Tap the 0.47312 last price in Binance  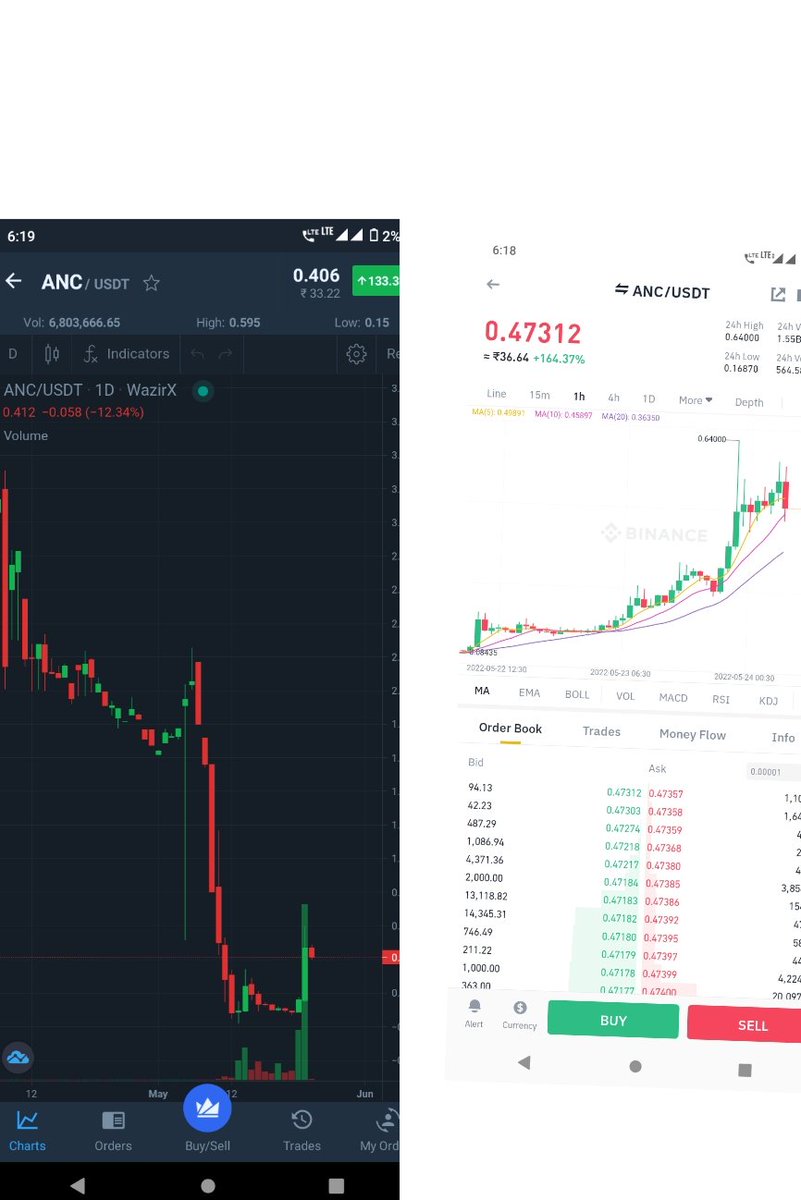(x=533, y=334)
